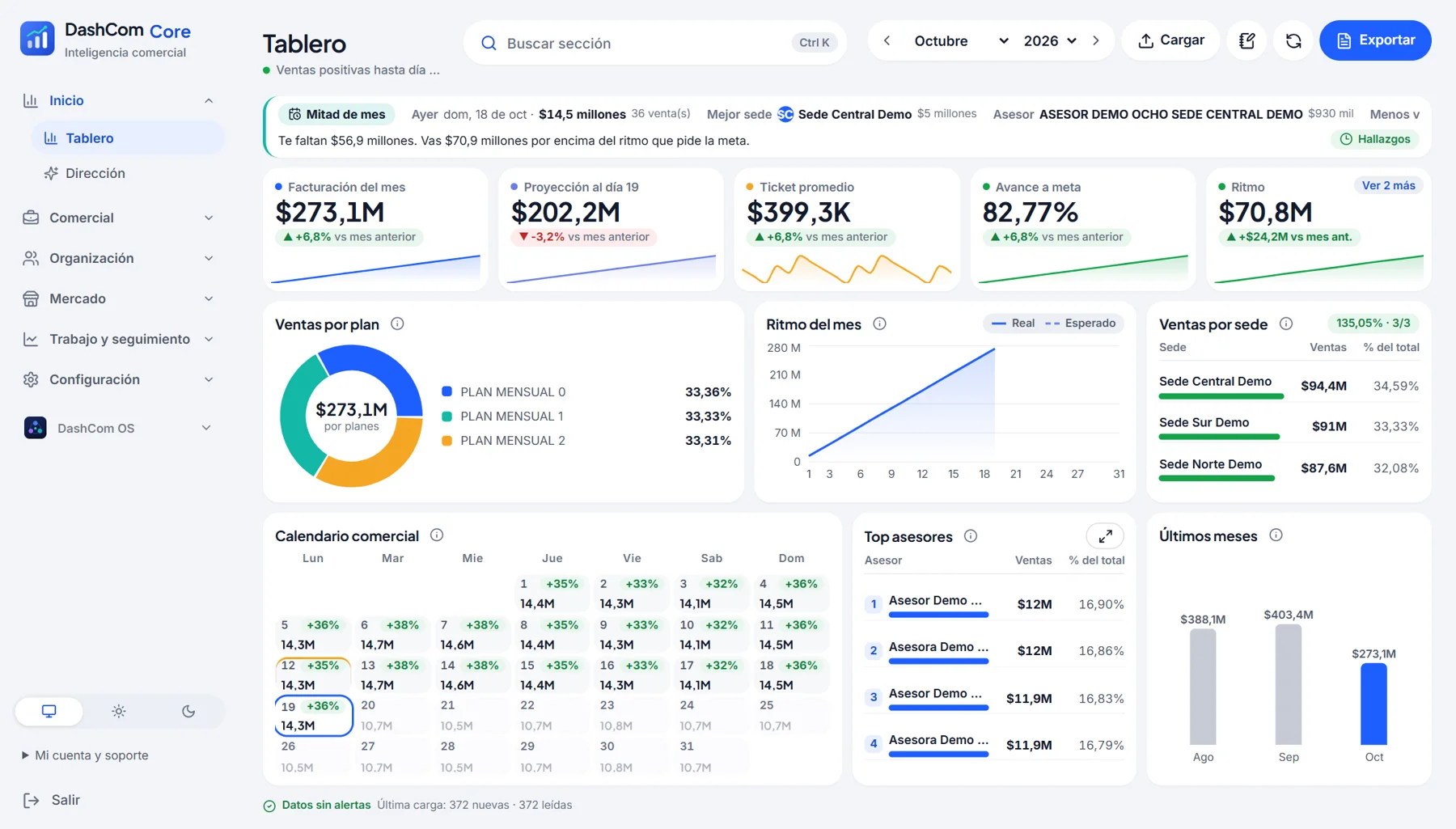This screenshot has width=1456, height=829.
Task: Go to next month arrow
Action: [x=1096, y=40]
